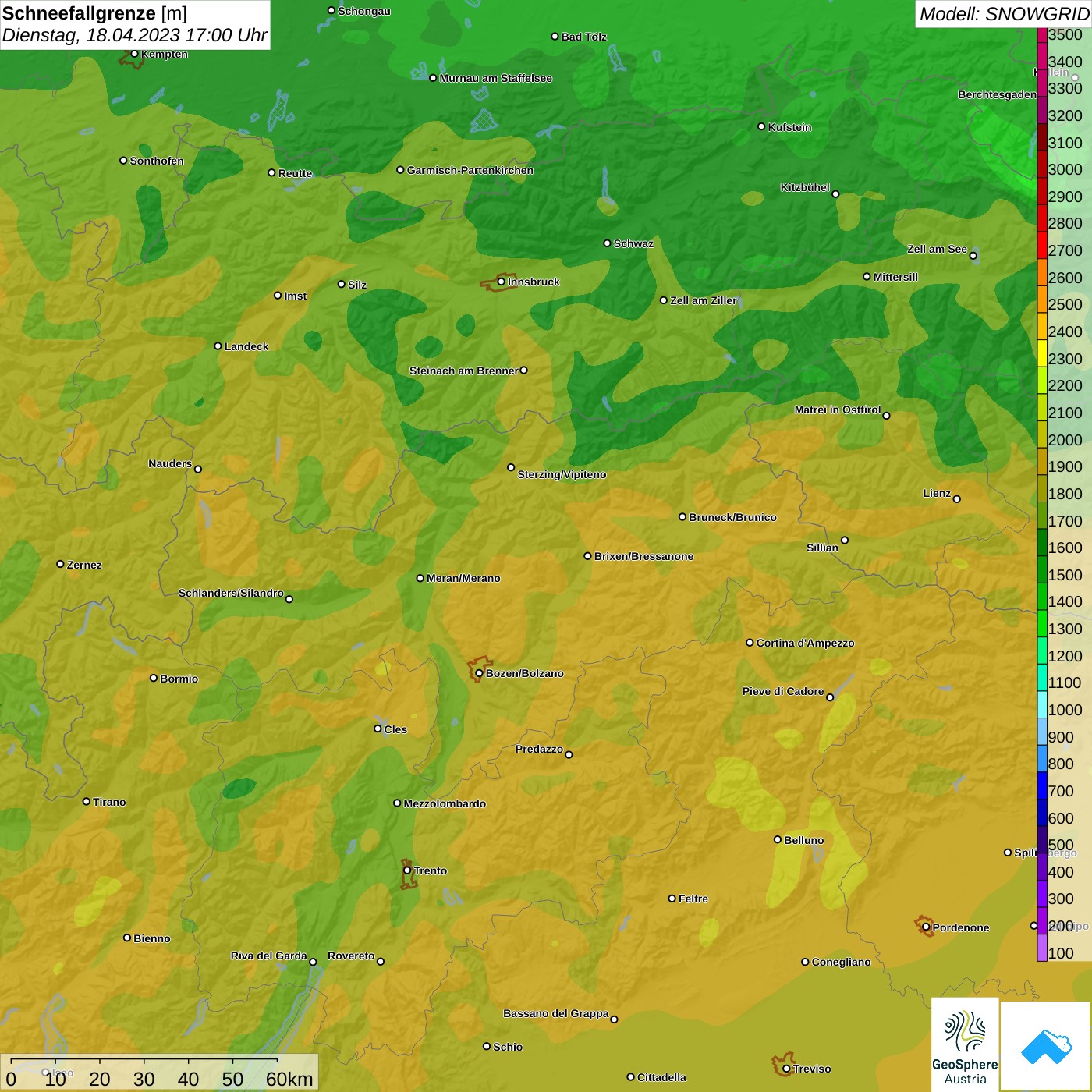Click the Meran/Merano label

point(463,578)
